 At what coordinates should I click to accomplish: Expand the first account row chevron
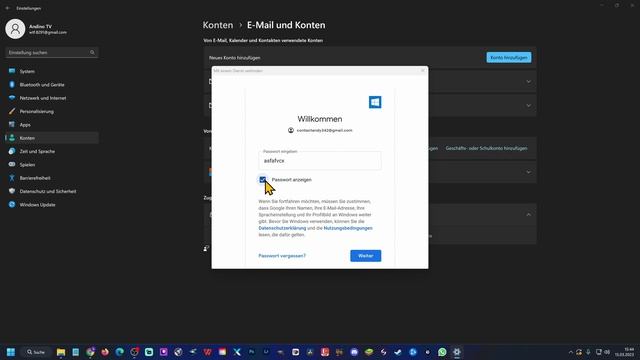click(x=529, y=82)
